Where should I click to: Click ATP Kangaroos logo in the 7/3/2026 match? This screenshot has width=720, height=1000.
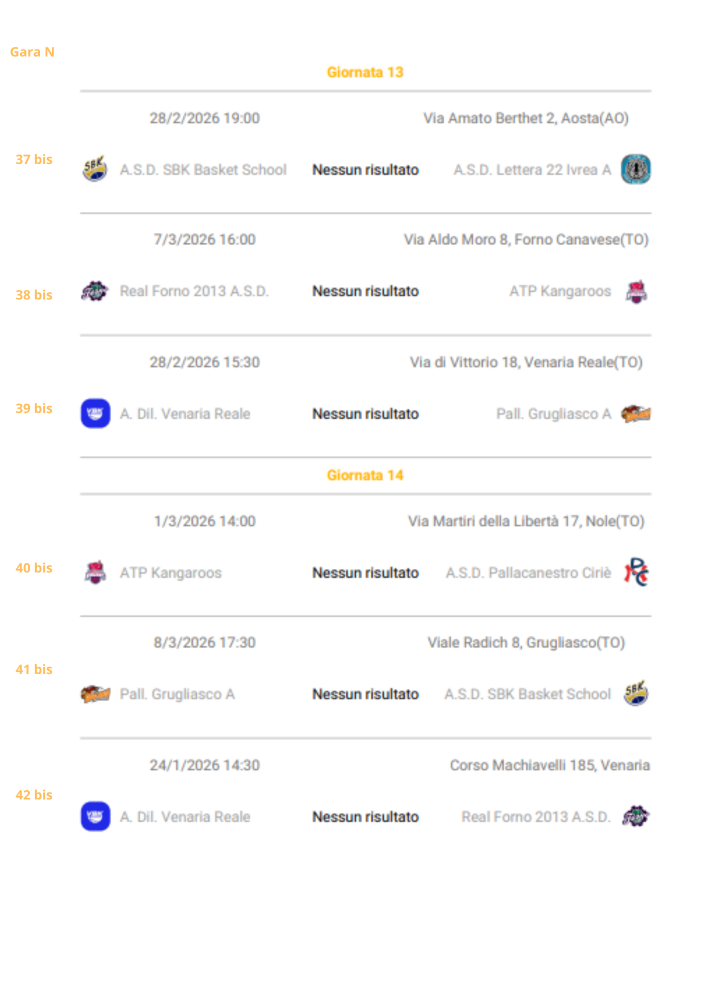(636, 292)
